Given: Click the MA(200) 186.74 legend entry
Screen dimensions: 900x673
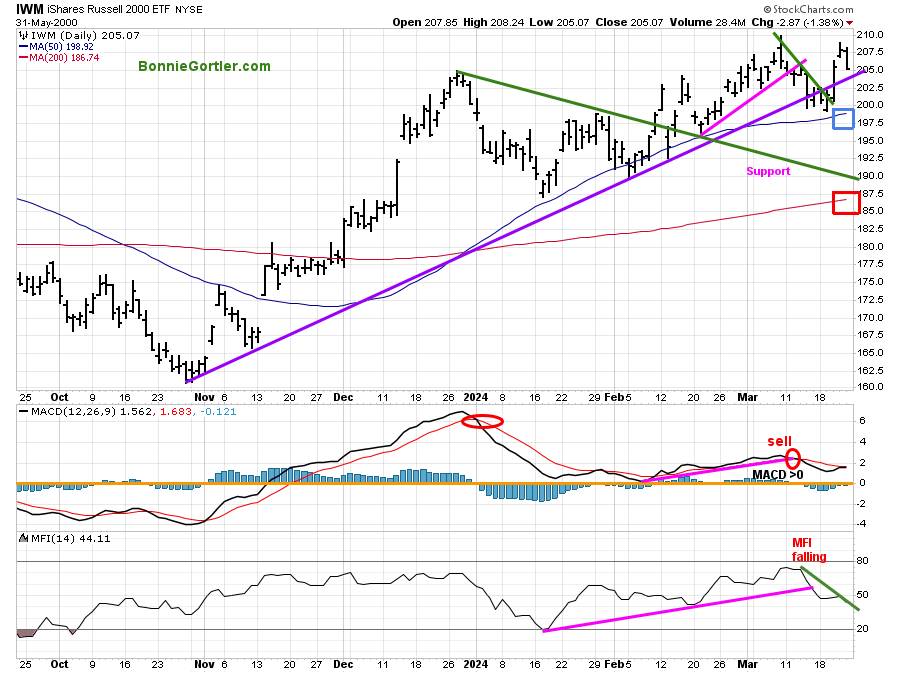Looking at the screenshot, I should (x=64, y=58).
